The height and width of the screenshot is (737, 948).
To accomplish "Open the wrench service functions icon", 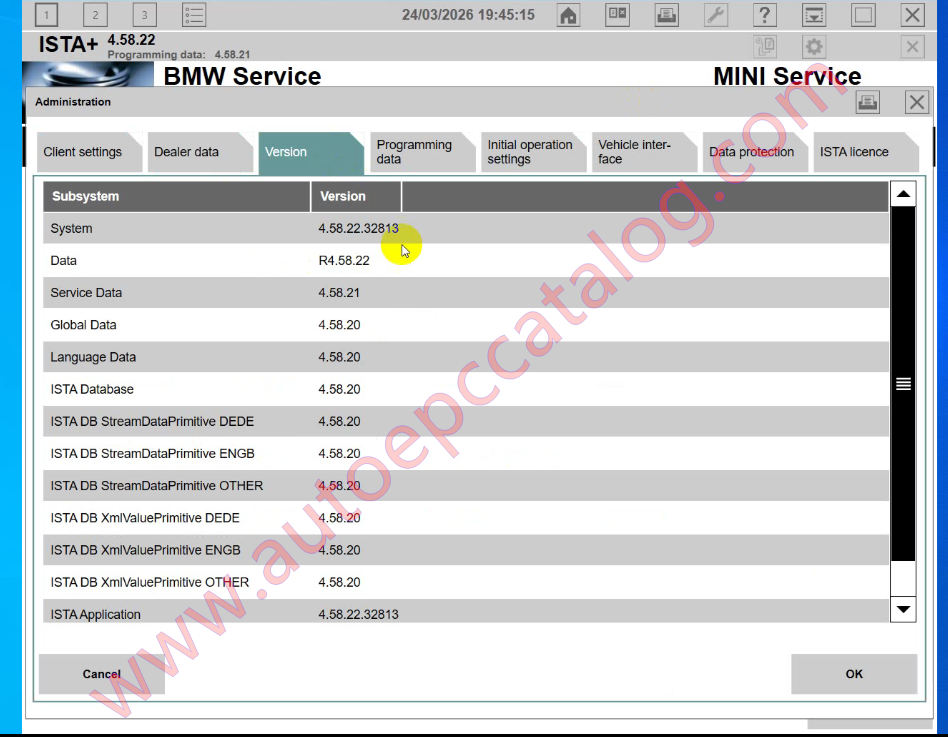I will [716, 15].
